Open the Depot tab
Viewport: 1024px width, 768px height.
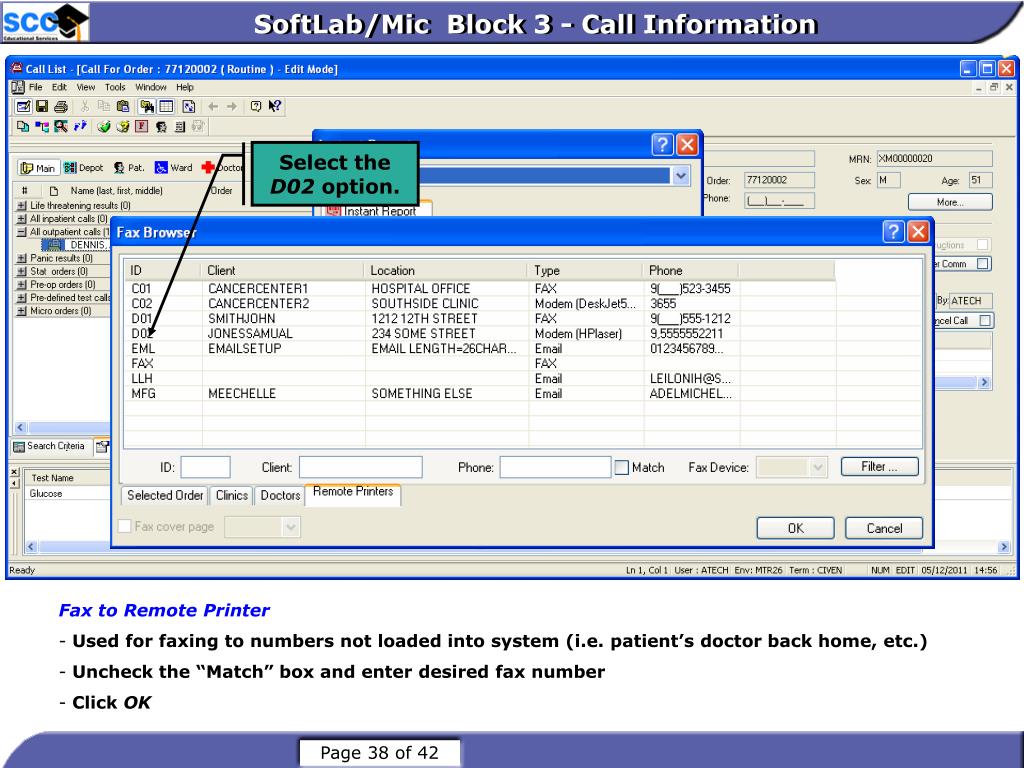pyautogui.click(x=84, y=168)
